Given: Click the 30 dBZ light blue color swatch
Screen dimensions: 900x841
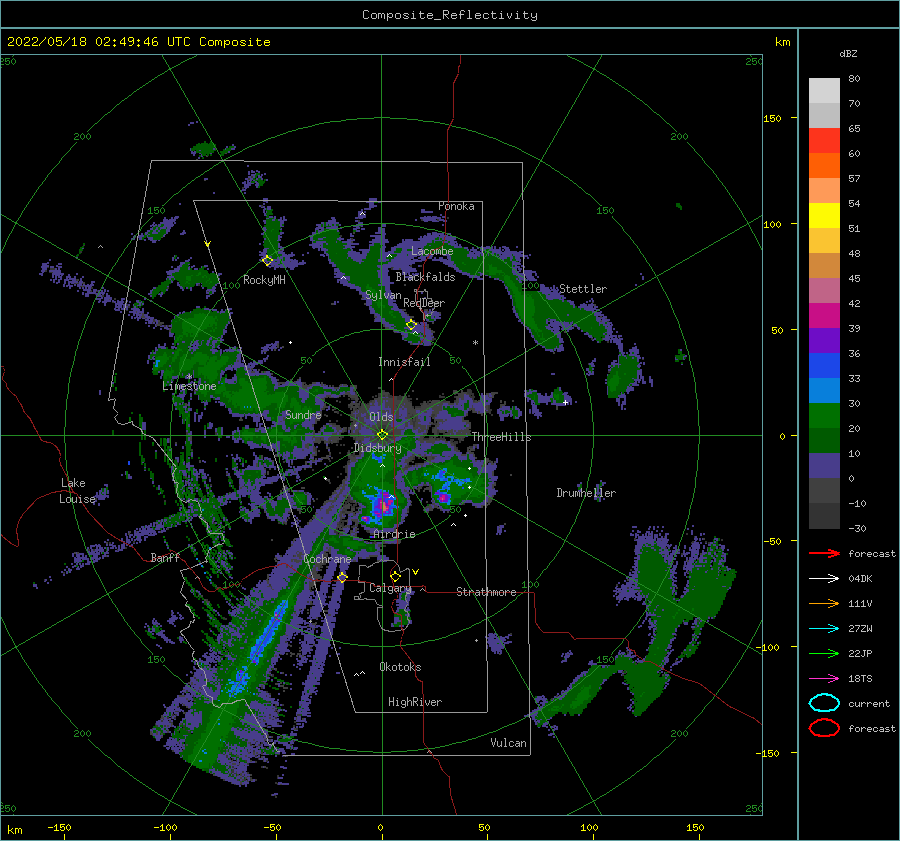Looking at the screenshot, I should click(824, 390).
